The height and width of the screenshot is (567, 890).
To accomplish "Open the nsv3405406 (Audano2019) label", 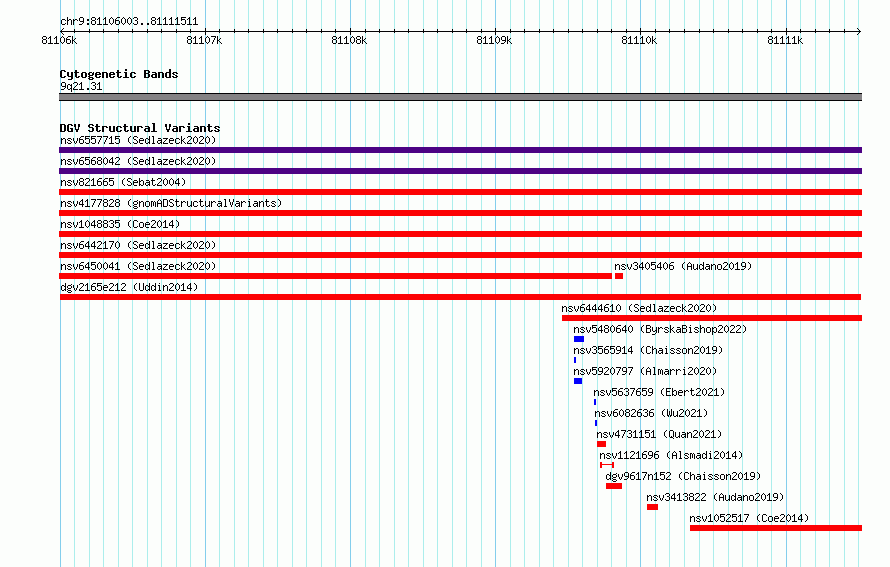I will (683, 266).
